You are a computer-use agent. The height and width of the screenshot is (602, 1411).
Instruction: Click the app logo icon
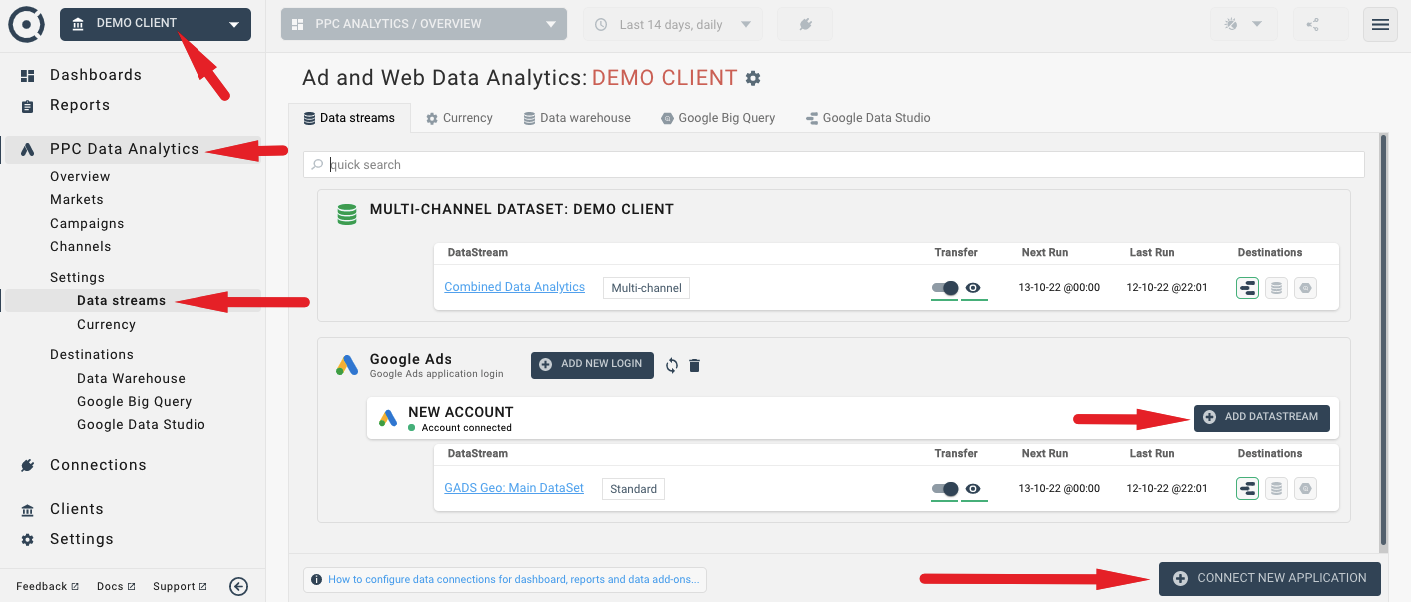pyautogui.click(x=26, y=24)
